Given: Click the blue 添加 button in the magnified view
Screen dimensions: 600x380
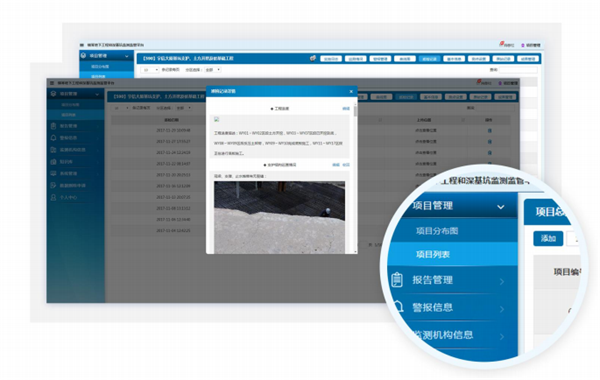Looking at the screenshot, I should point(548,238).
